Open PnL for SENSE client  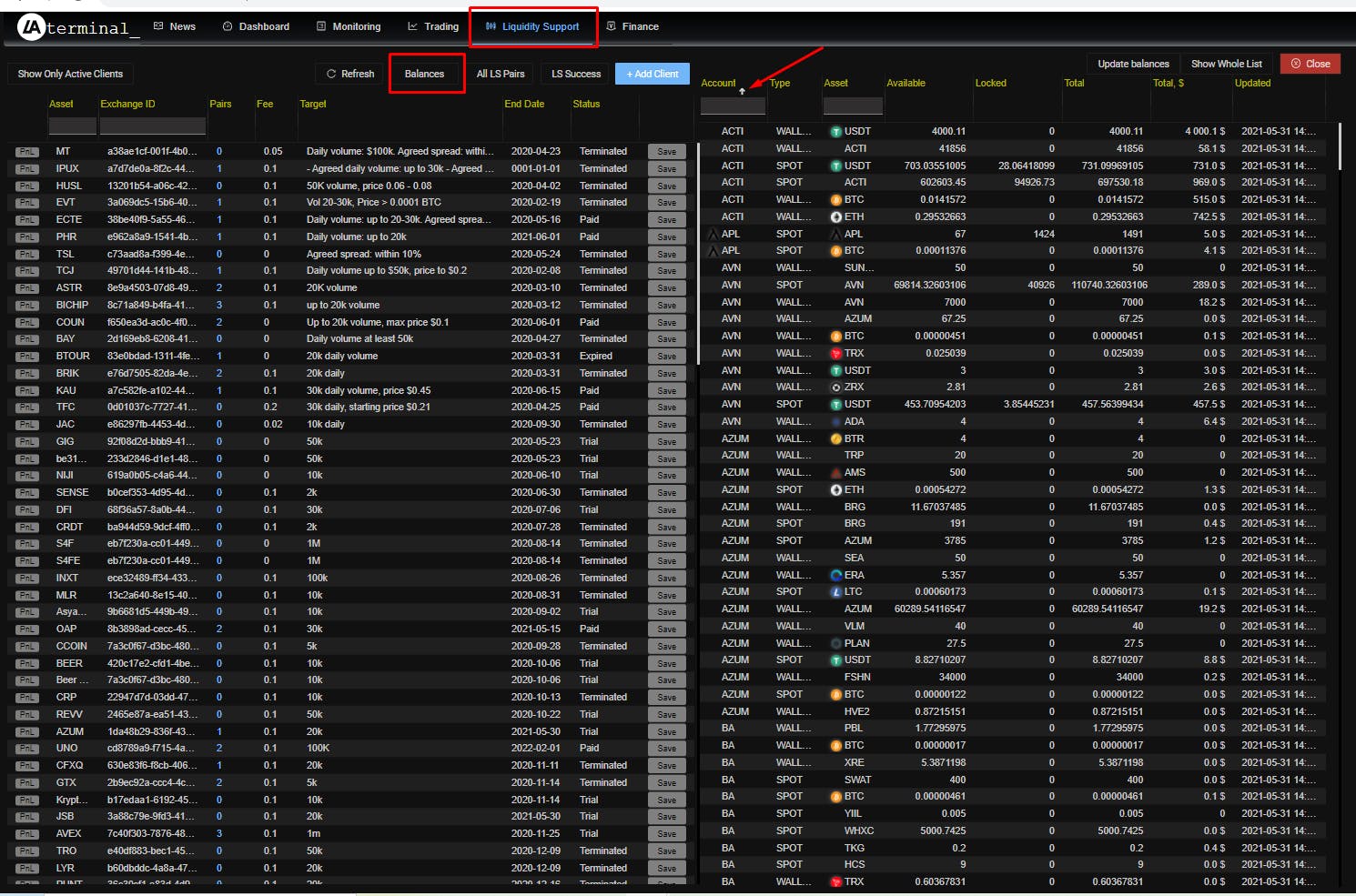point(27,493)
